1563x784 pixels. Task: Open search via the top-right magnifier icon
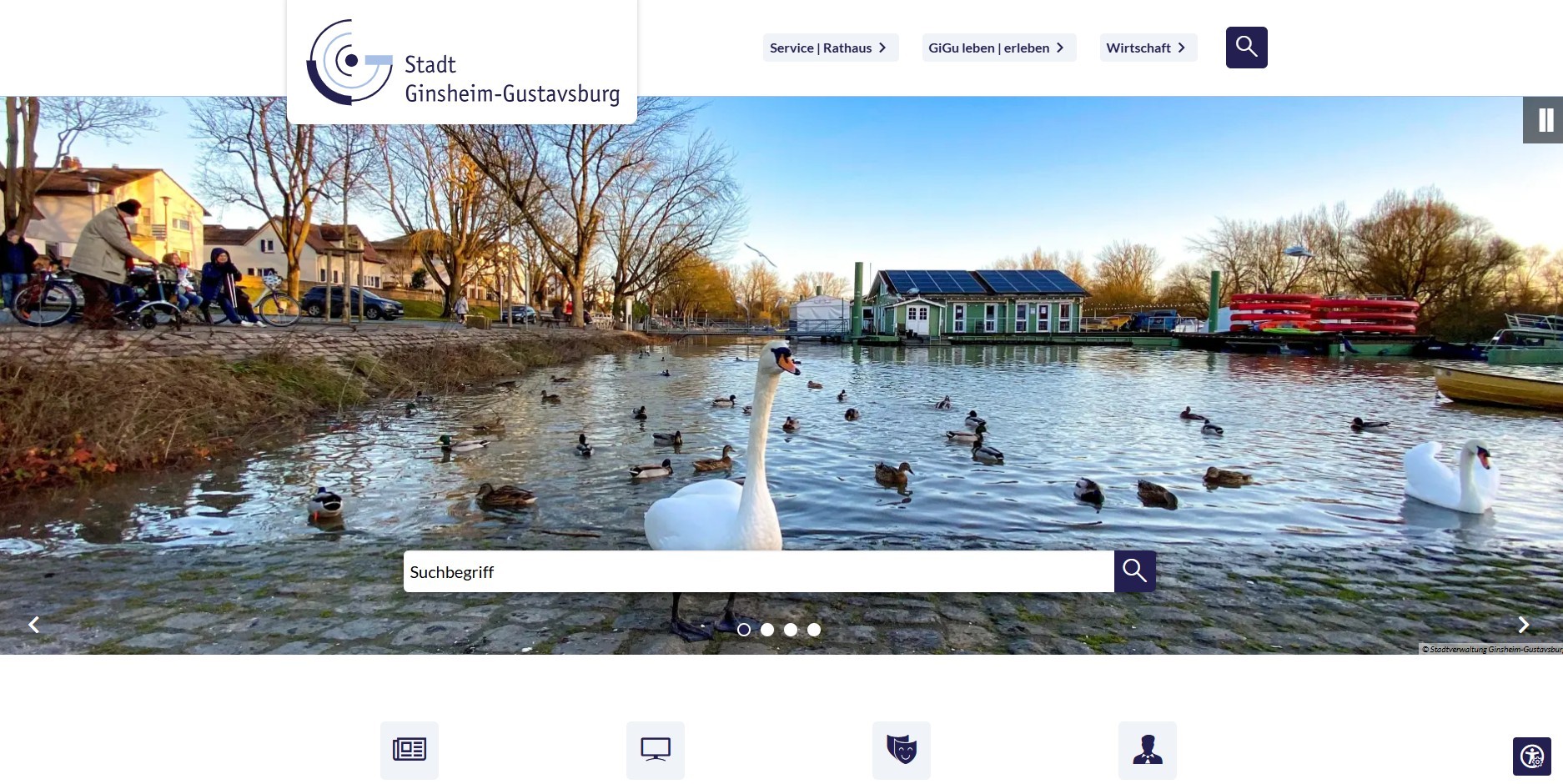click(x=1246, y=47)
